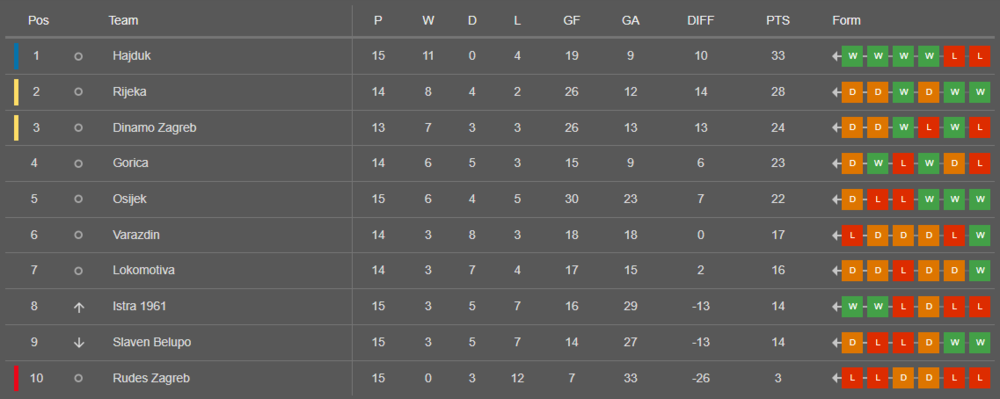Click Rijeka's last green W form badge
The height and width of the screenshot is (399, 1000).
[x=980, y=92]
